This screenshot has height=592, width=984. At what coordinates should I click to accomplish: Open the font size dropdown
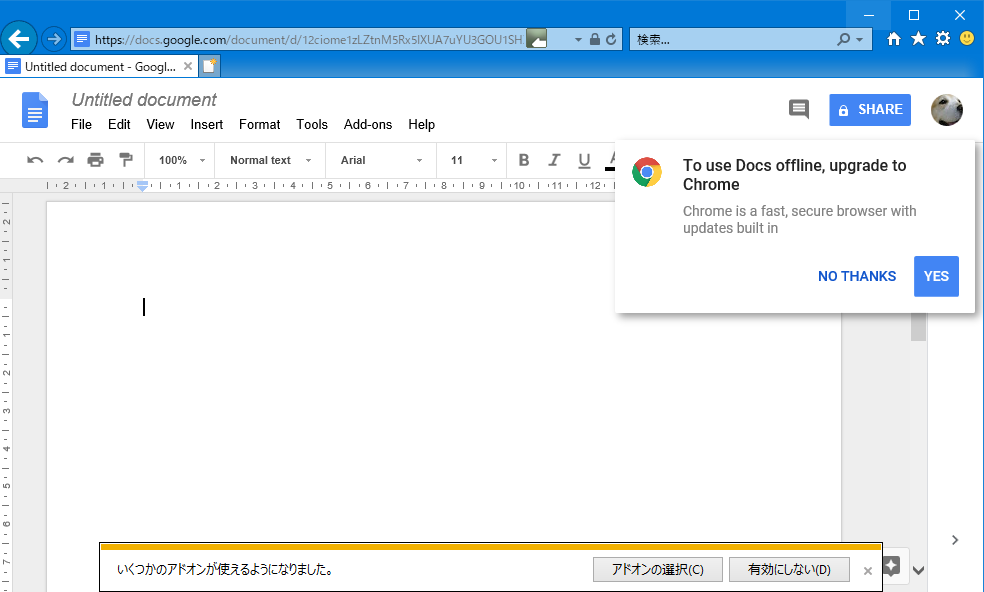point(470,160)
